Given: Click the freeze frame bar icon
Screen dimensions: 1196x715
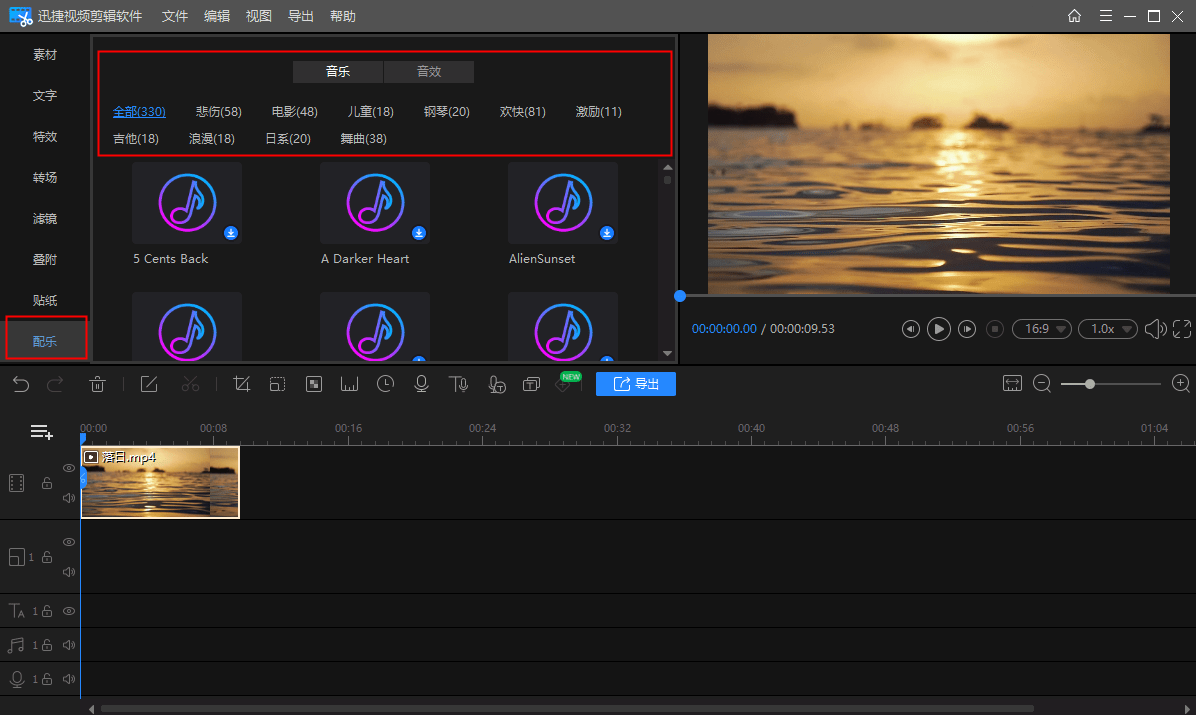Looking at the screenshot, I should pyautogui.click(x=349, y=384).
